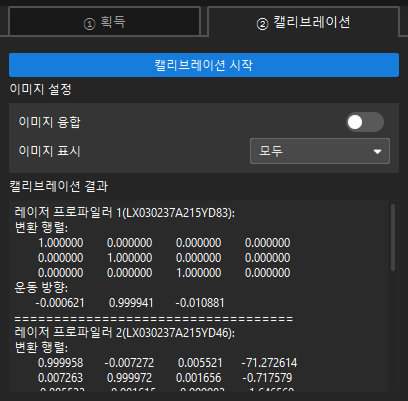Click the motion direction value -0.010881
Image resolution: width=408 pixels, height=401 pixels.
coord(200,303)
